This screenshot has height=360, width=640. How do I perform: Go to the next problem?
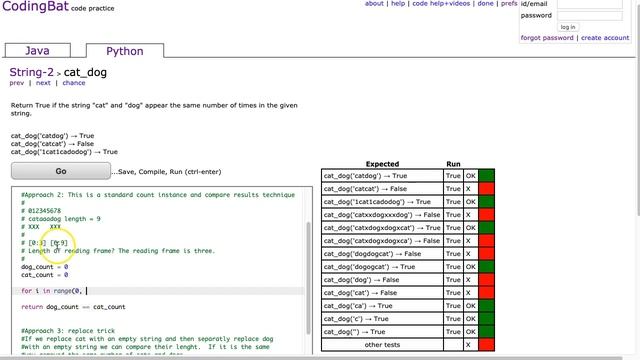pyautogui.click(x=43, y=83)
